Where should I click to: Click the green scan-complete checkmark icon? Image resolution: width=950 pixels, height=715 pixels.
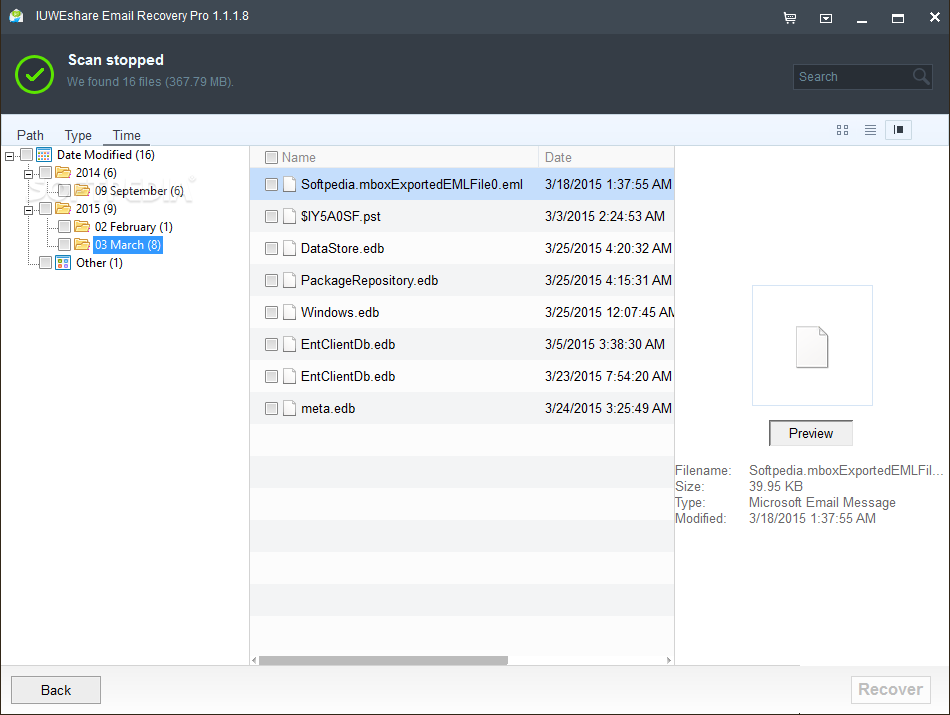(35, 74)
